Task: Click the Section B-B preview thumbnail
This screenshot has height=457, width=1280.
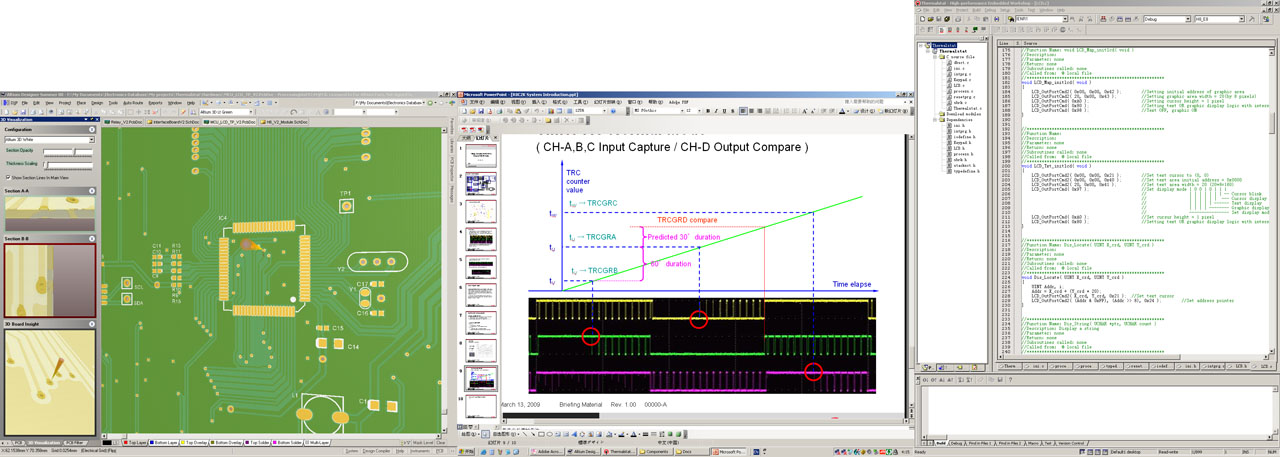Action: 49,281
